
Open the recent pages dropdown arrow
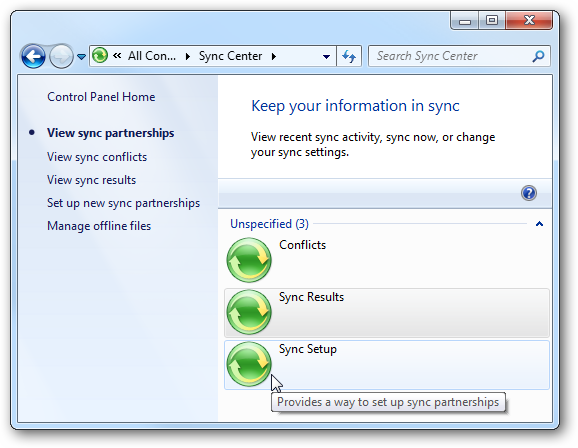81,56
